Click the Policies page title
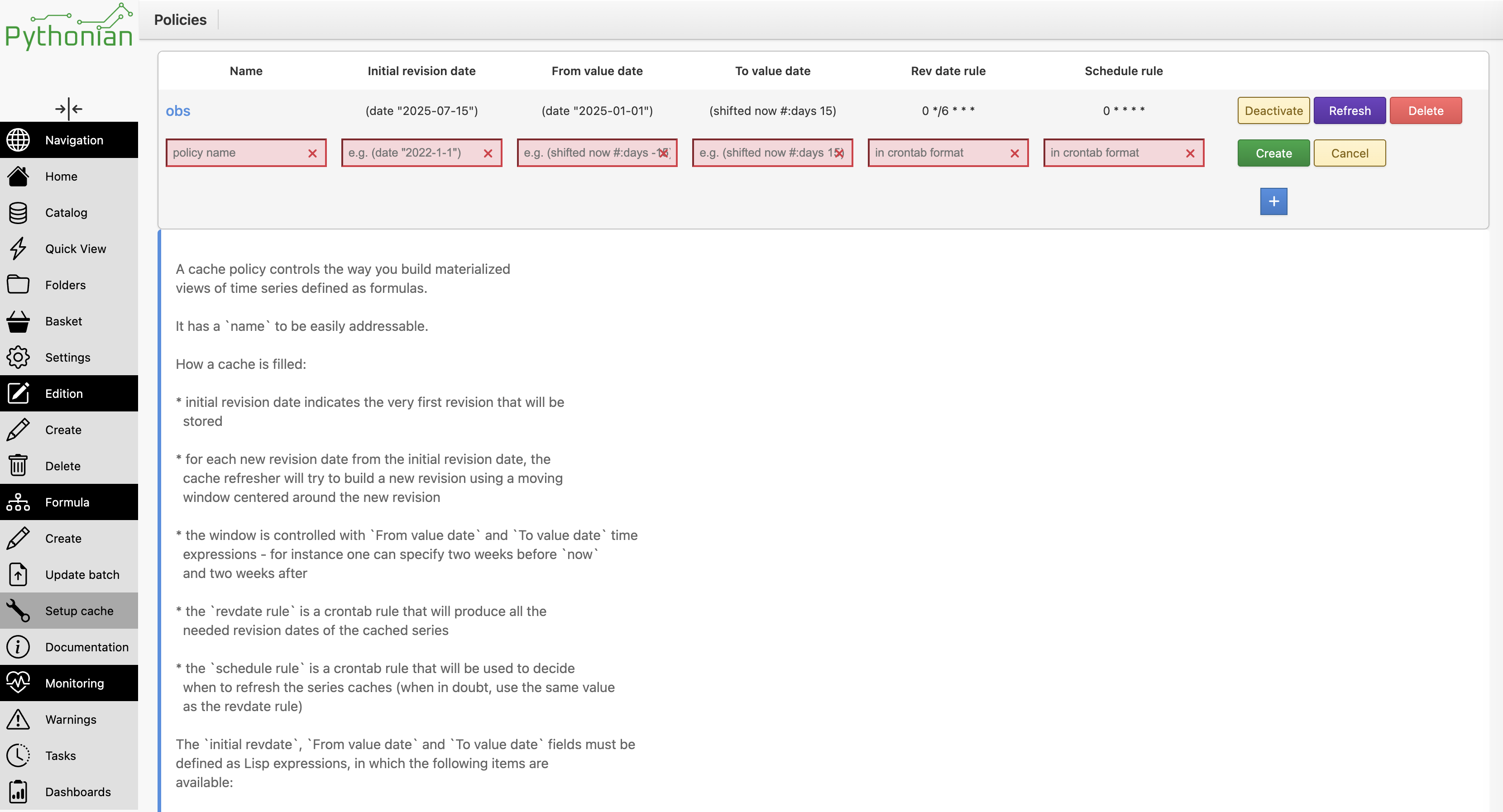This screenshot has width=1503, height=812. coord(180,20)
